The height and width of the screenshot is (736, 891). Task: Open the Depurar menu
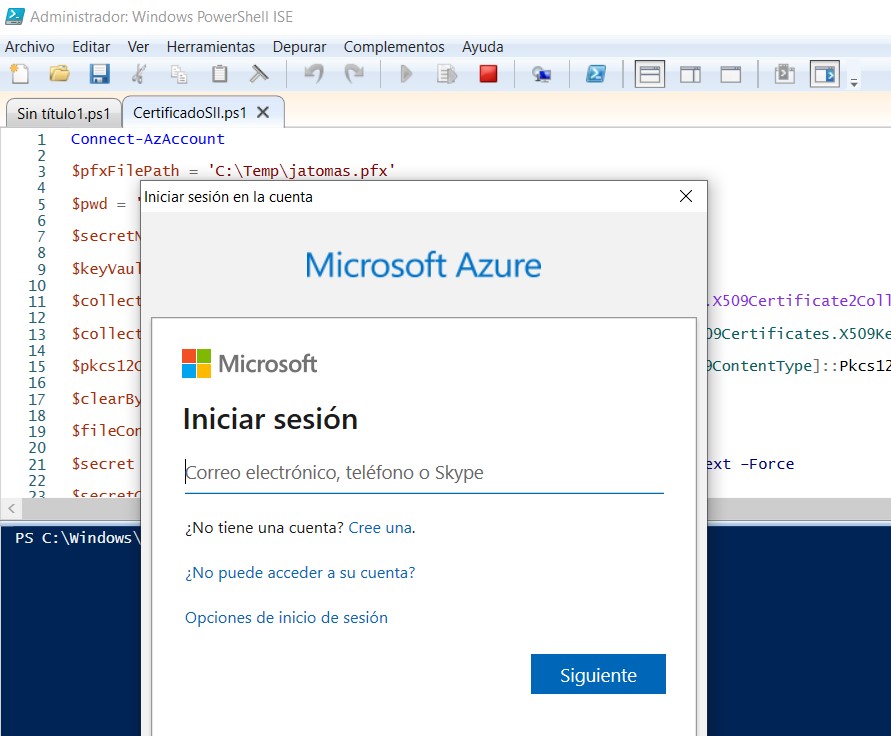(299, 47)
